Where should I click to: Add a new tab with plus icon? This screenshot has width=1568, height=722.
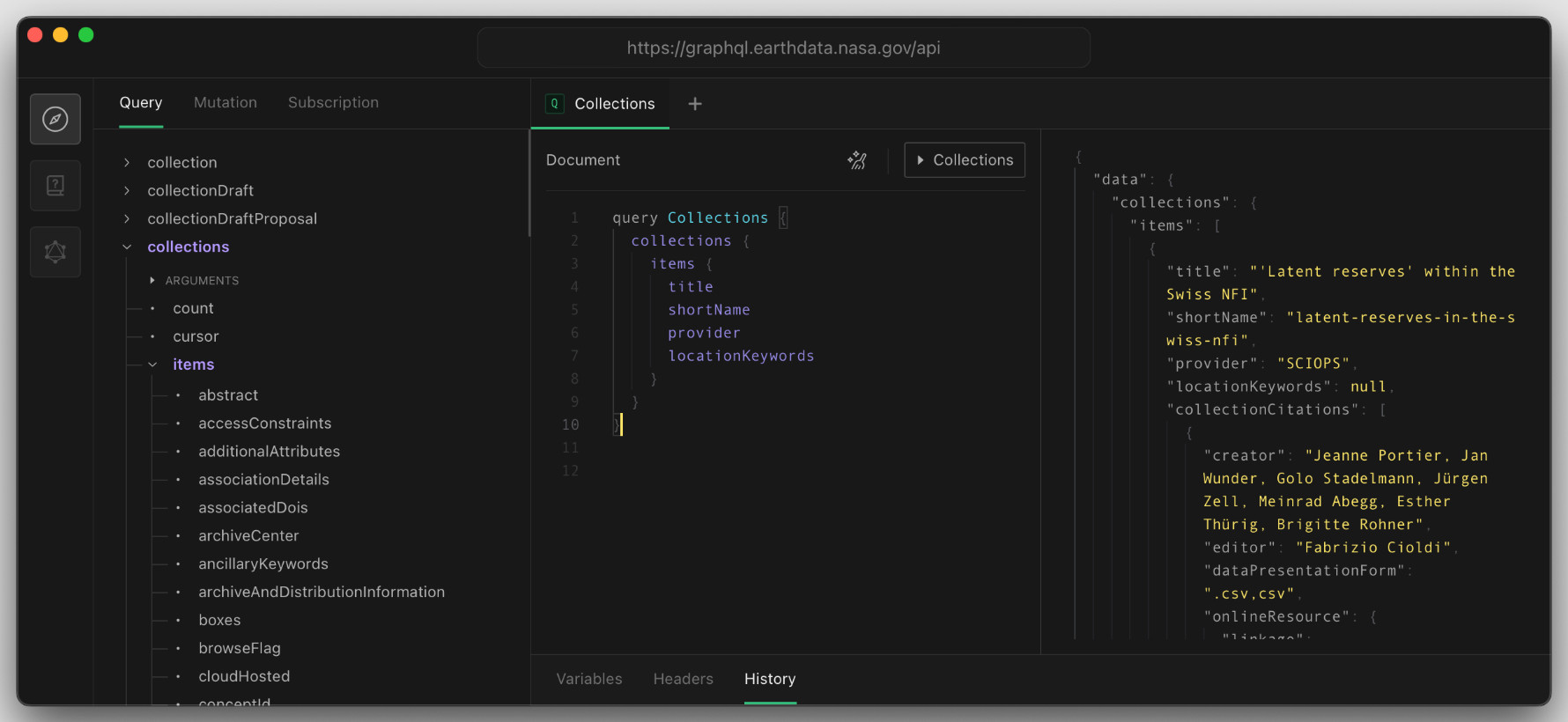click(x=695, y=104)
